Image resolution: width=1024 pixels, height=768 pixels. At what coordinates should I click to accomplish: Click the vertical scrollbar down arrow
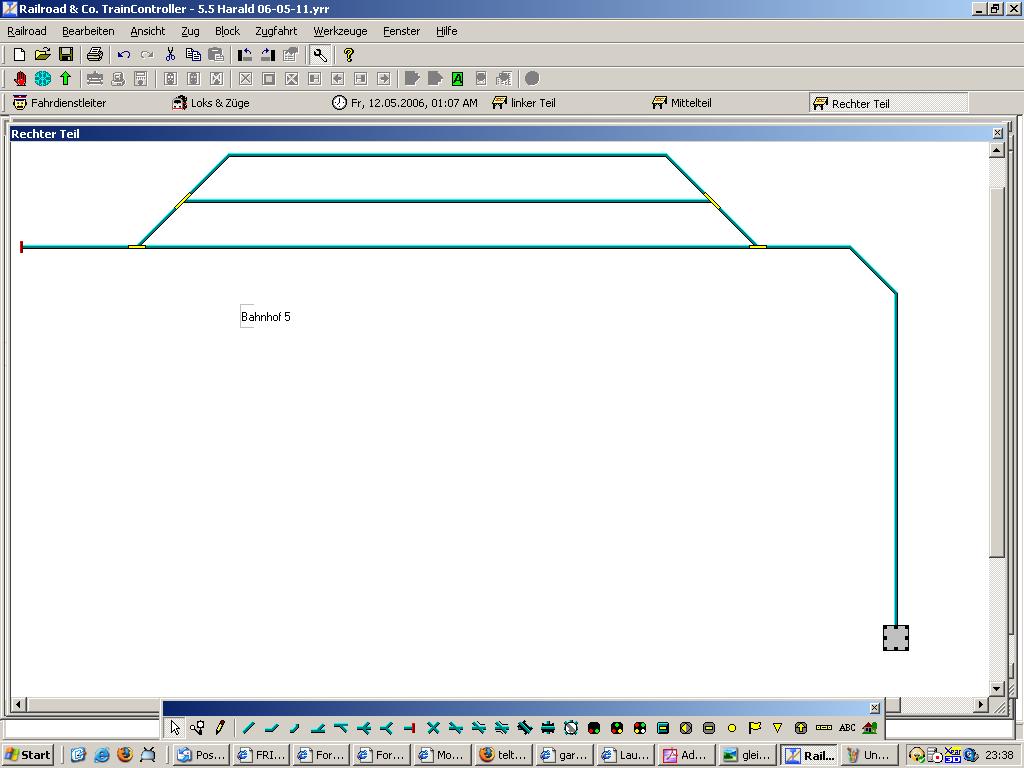click(x=996, y=689)
